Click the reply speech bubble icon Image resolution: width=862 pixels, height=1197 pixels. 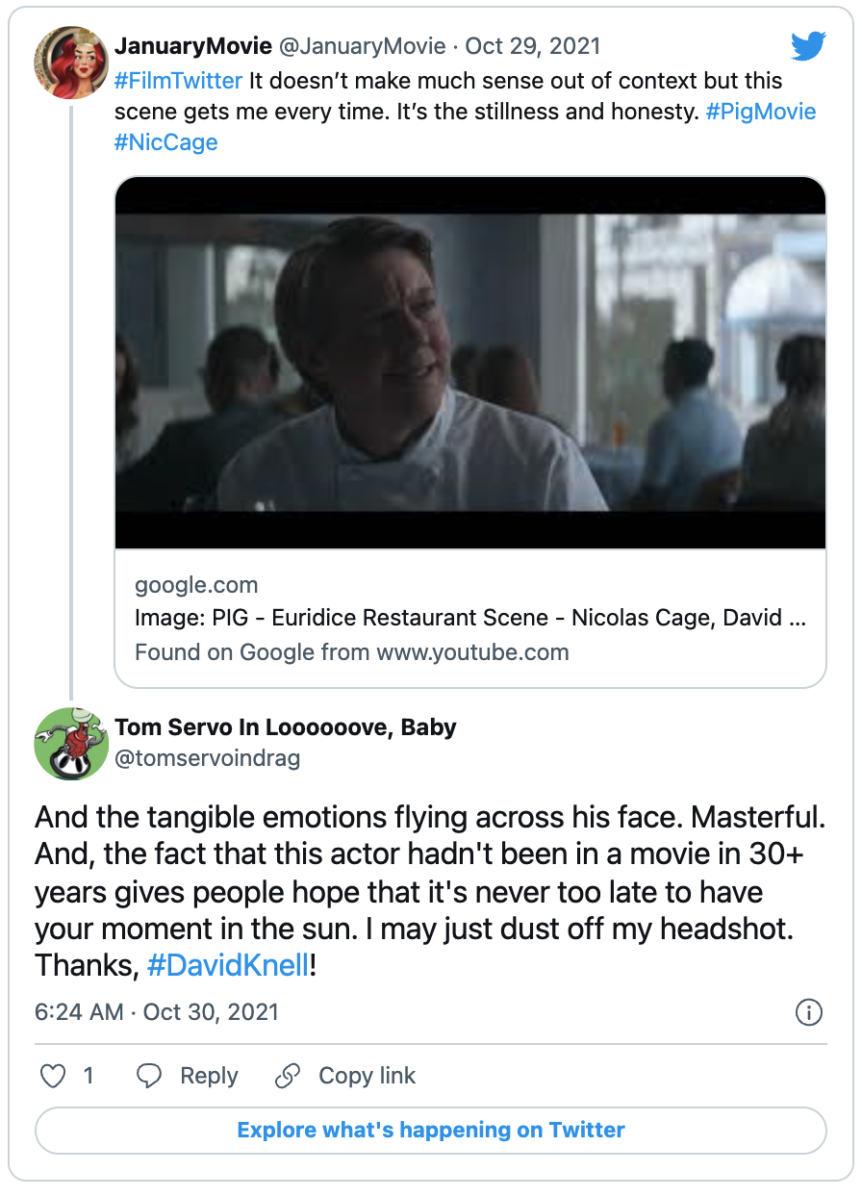click(x=148, y=1076)
